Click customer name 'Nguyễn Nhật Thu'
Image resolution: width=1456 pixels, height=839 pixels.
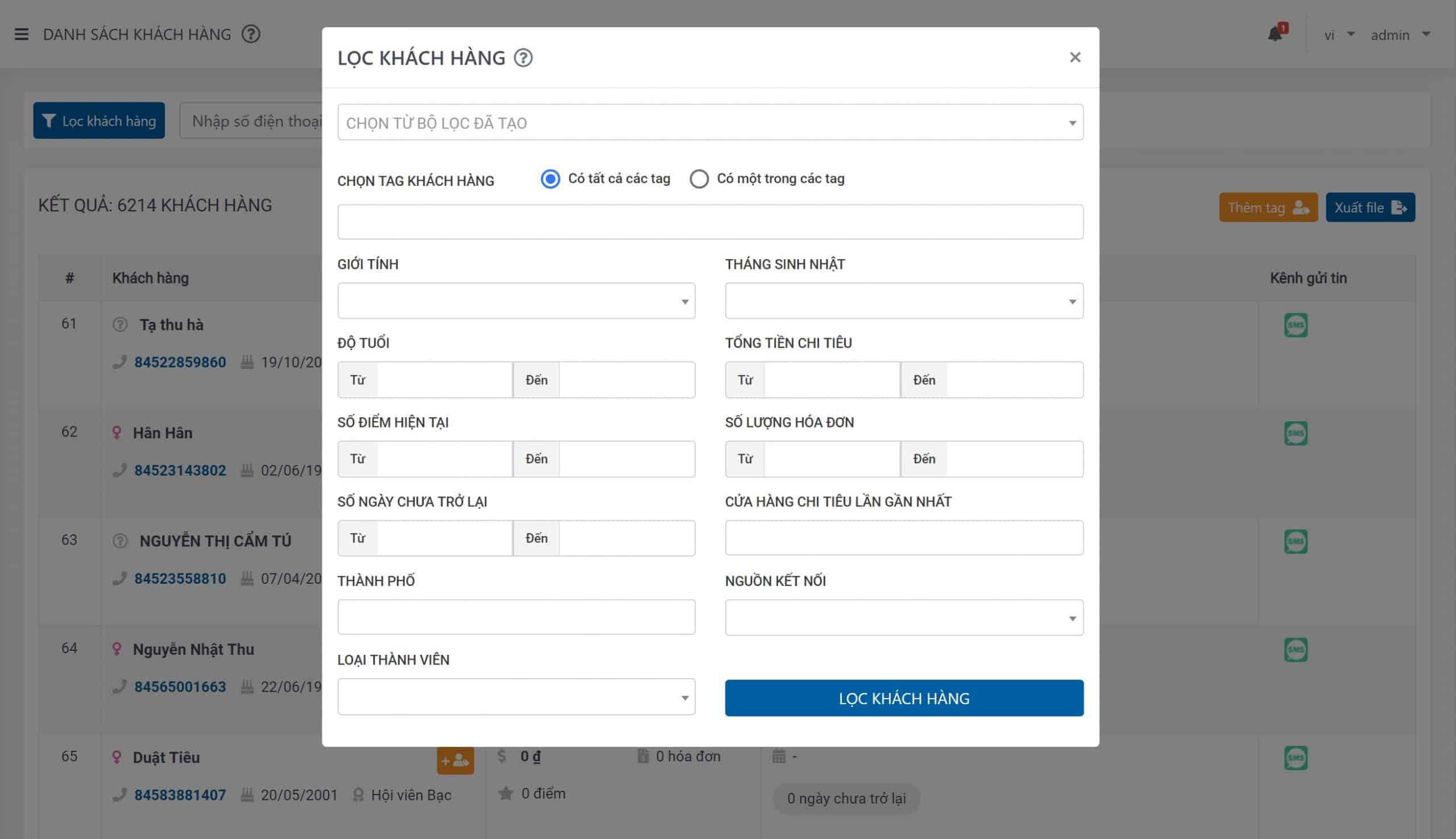[x=193, y=649]
